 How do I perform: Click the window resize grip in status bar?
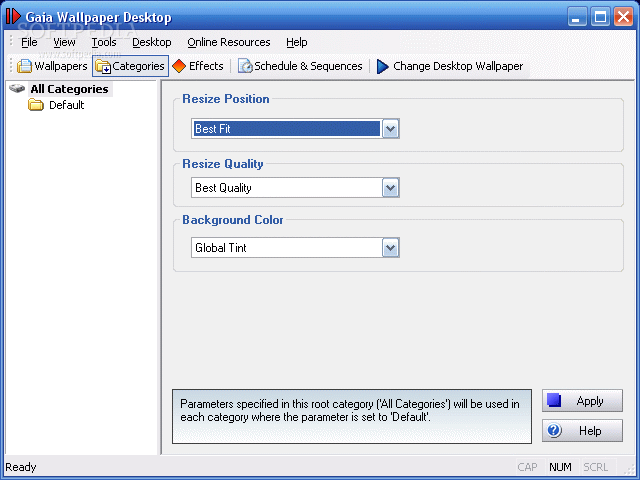click(631, 470)
